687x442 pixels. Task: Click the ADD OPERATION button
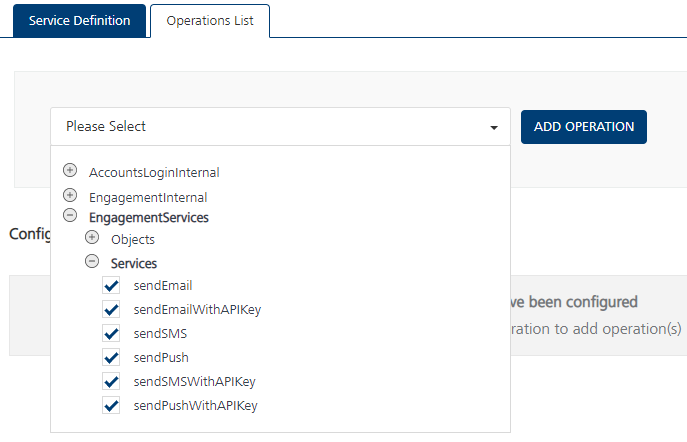click(584, 127)
